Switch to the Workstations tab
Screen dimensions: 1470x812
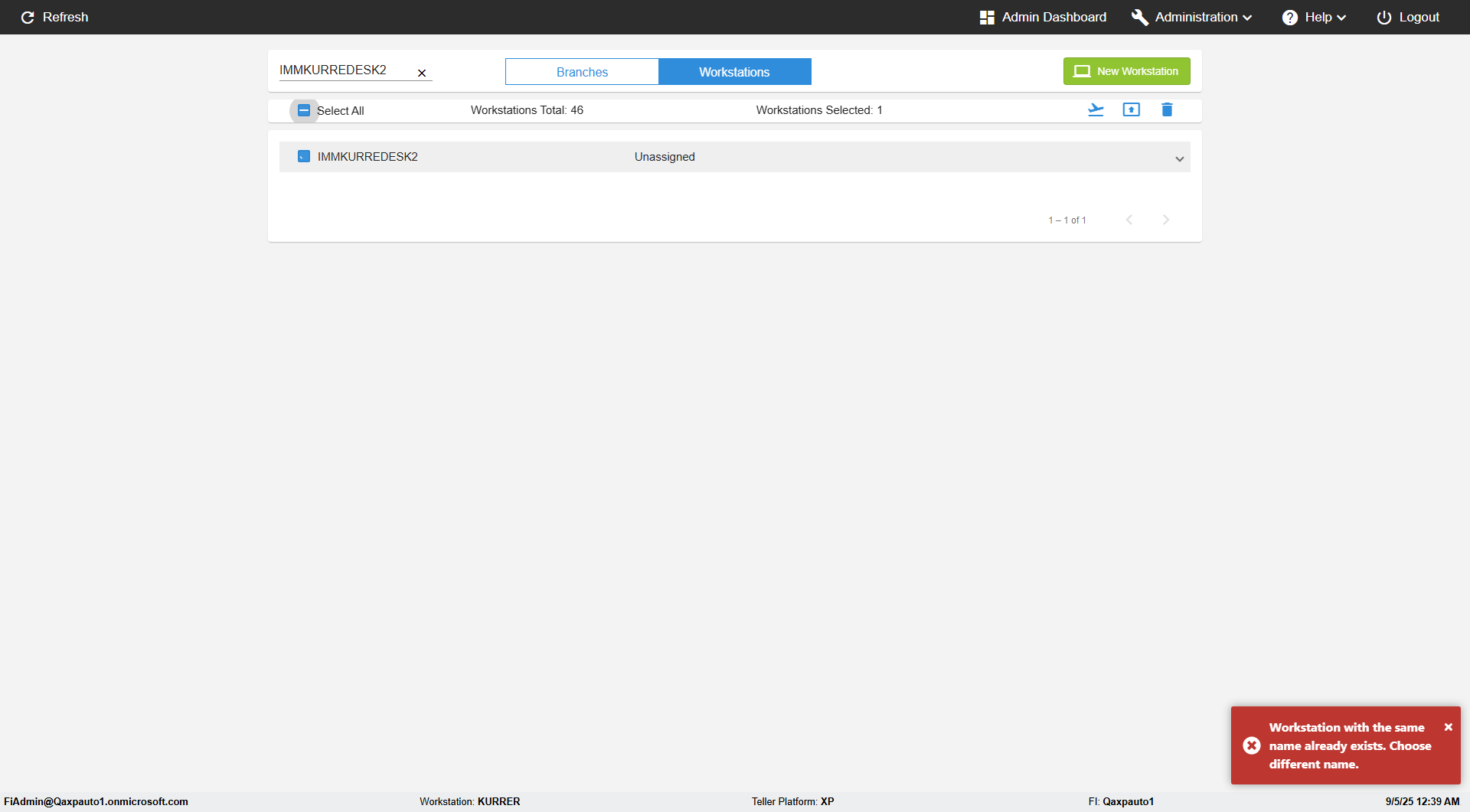tap(735, 72)
